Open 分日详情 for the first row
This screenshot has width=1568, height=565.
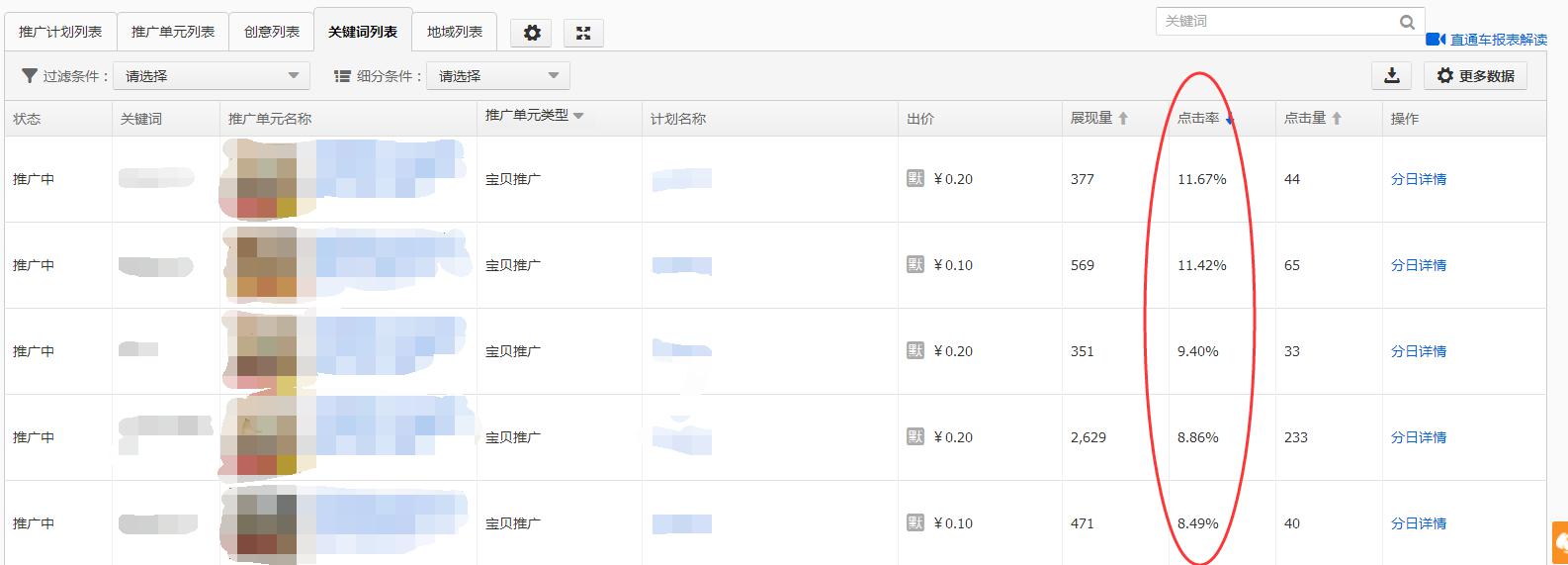point(1418,179)
